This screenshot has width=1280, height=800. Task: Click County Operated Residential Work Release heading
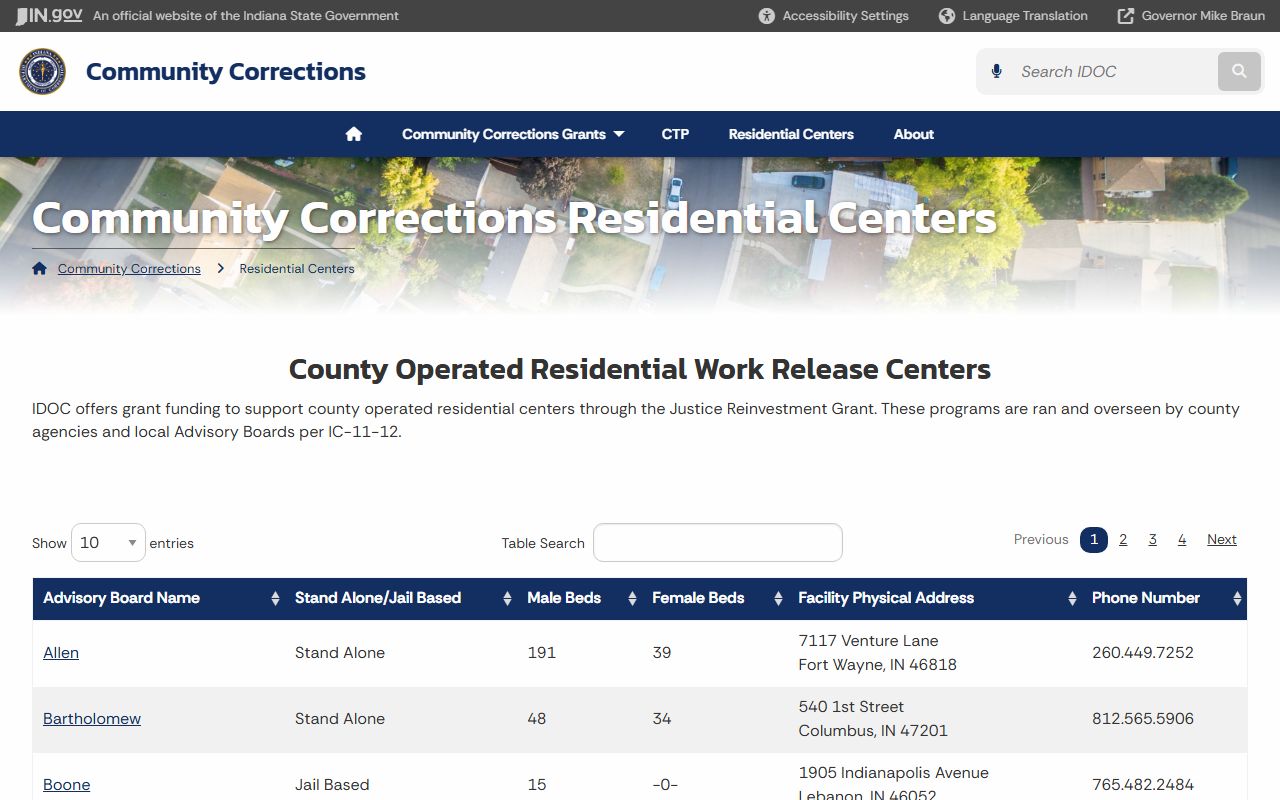(x=640, y=369)
